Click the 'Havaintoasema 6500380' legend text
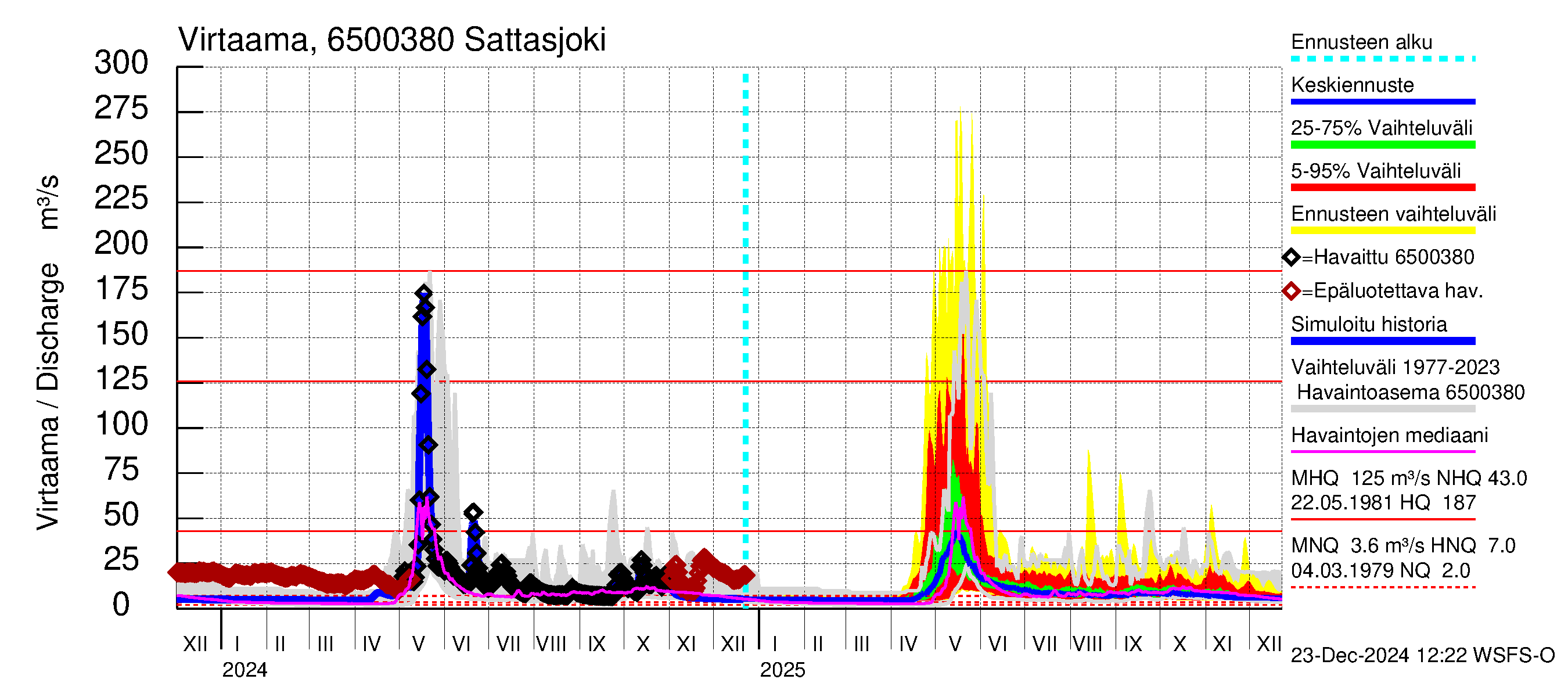This screenshot has height=697, width=1568. click(1411, 393)
